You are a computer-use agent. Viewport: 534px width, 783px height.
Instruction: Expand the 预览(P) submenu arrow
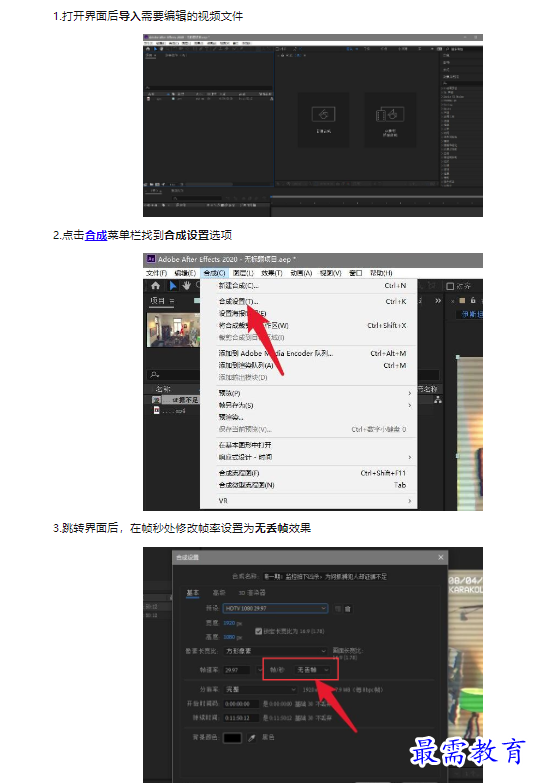click(410, 393)
